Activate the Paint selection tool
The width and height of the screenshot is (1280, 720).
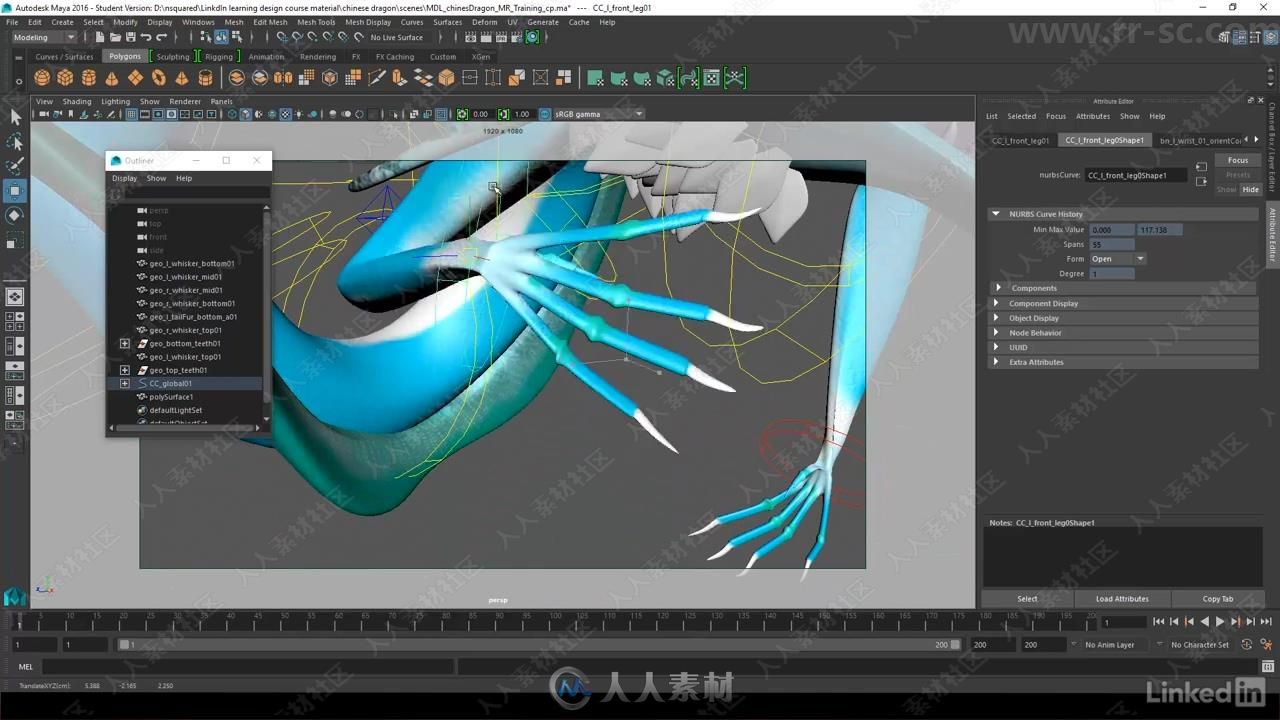pos(15,166)
